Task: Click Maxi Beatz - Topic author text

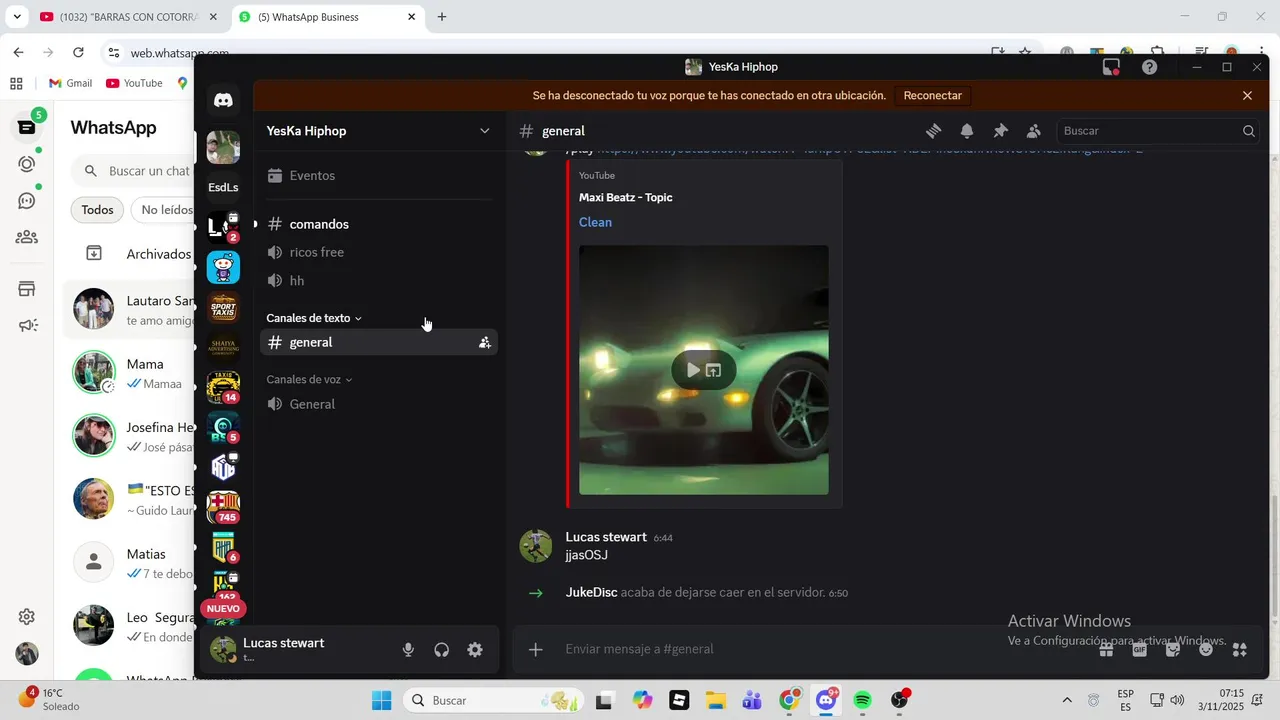Action: point(626,197)
